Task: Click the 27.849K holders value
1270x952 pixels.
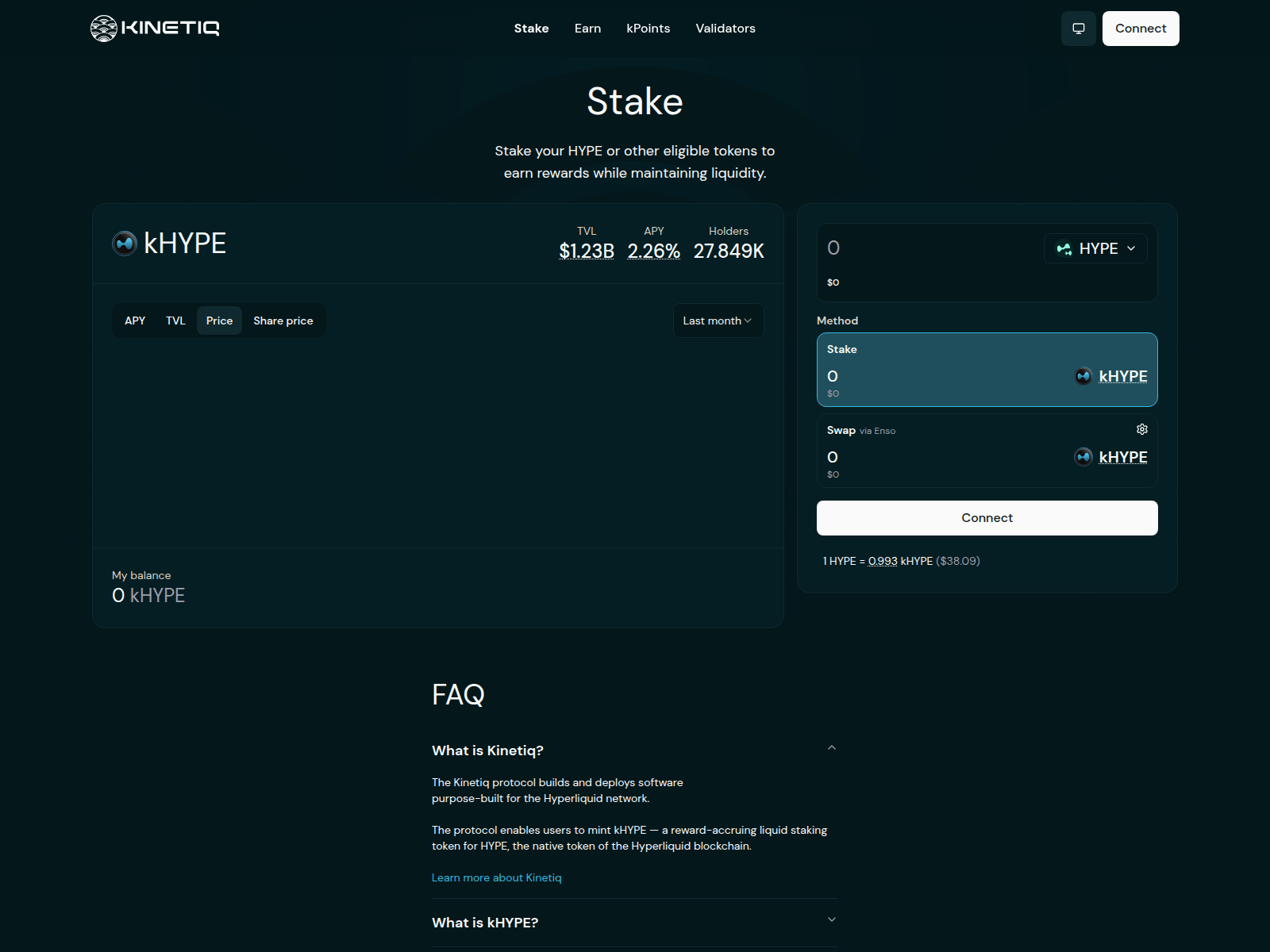Action: pos(729,251)
